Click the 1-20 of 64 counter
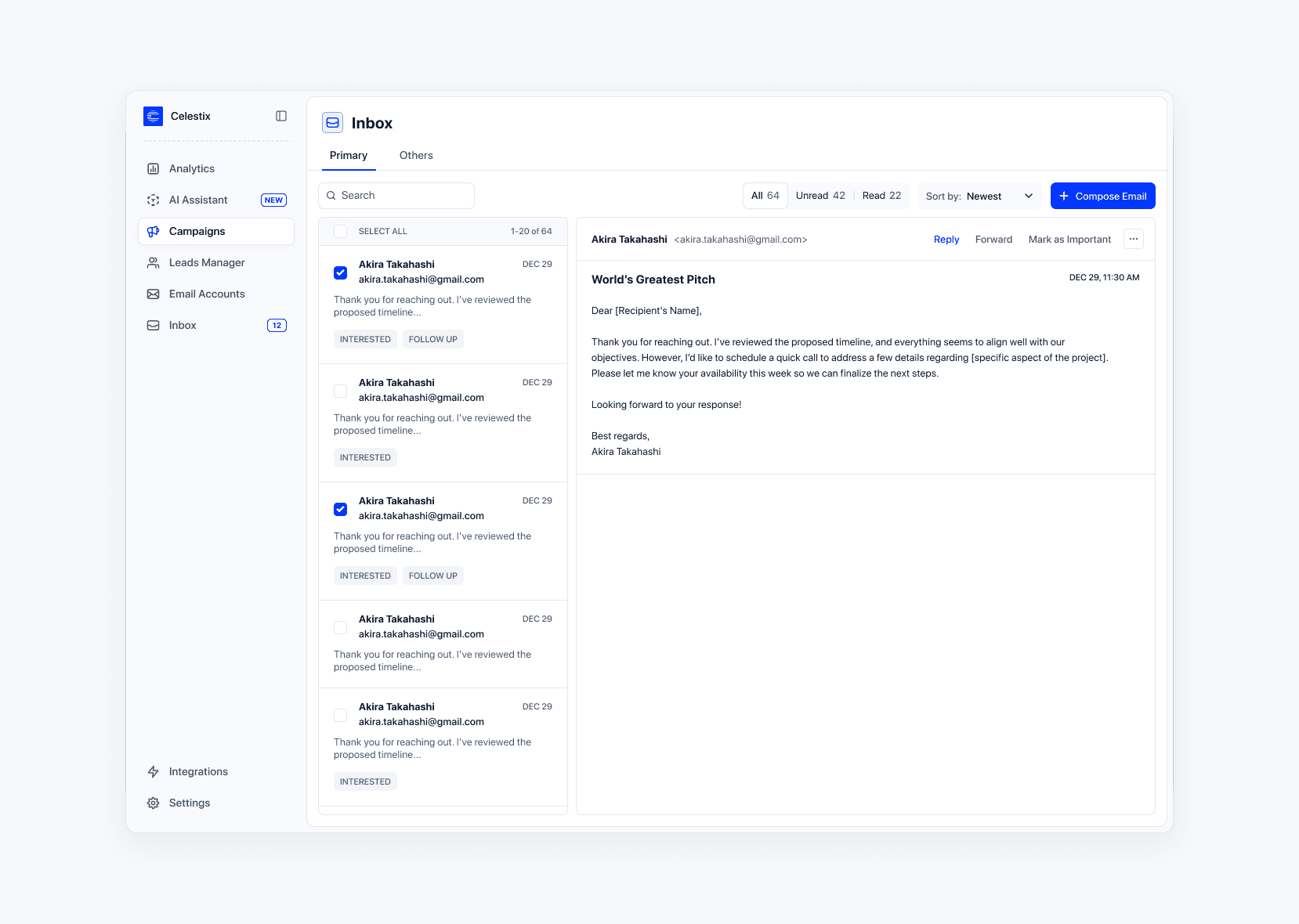 [531, 231]
